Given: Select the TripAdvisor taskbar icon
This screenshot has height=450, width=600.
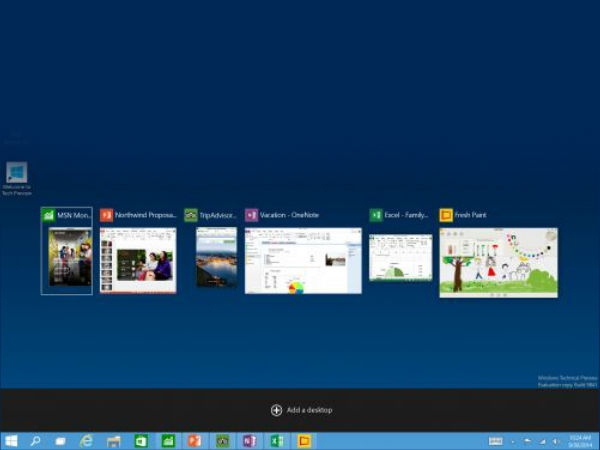Looking at the screenshot, I should click(x=222, y=441).
